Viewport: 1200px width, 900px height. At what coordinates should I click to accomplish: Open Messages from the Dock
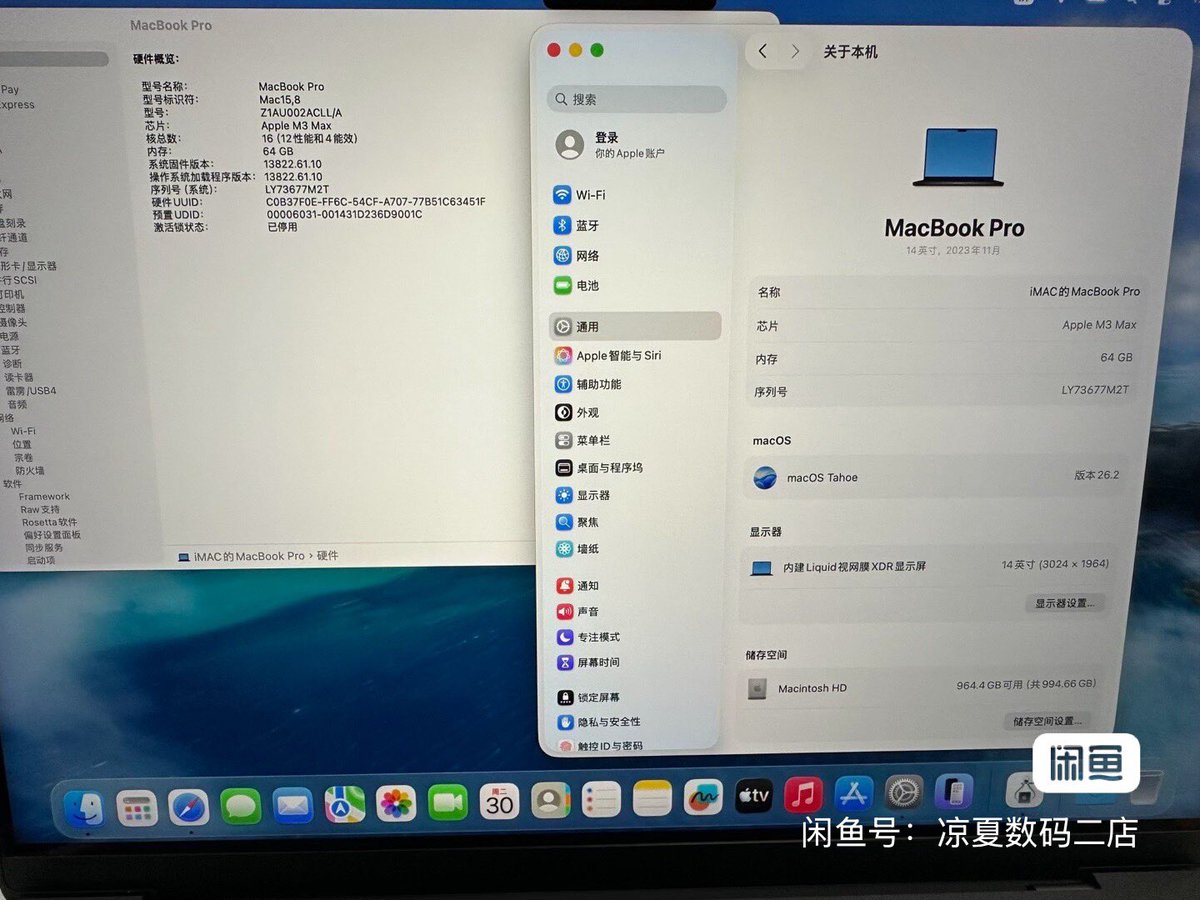241,805
